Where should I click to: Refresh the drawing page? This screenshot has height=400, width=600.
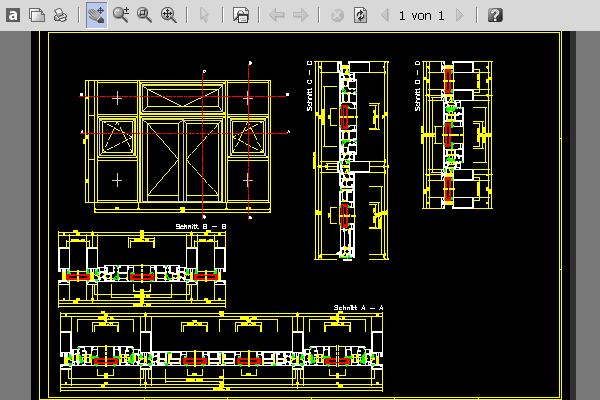tap(360, 15)
